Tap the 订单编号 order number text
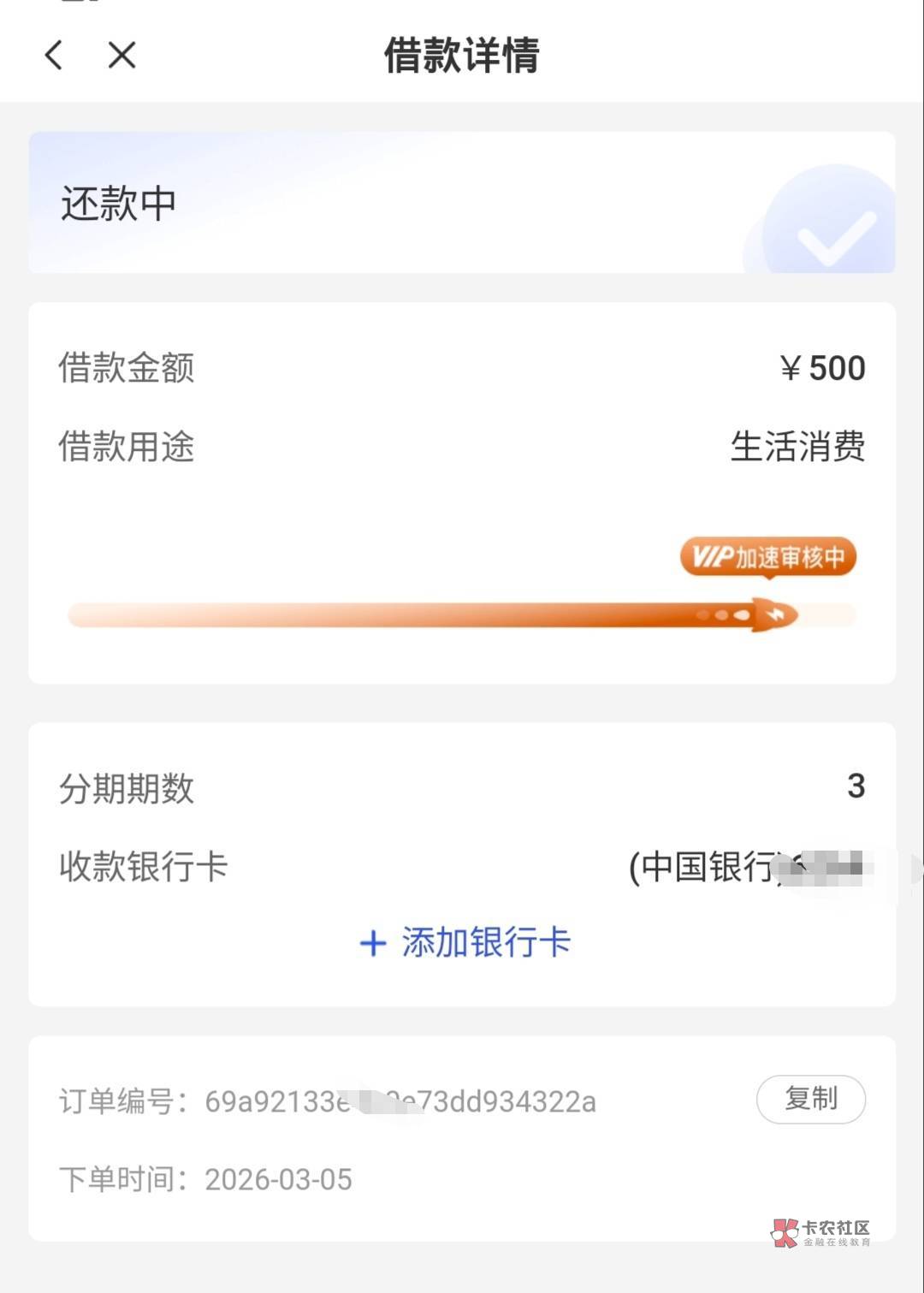 (400, 1101)
